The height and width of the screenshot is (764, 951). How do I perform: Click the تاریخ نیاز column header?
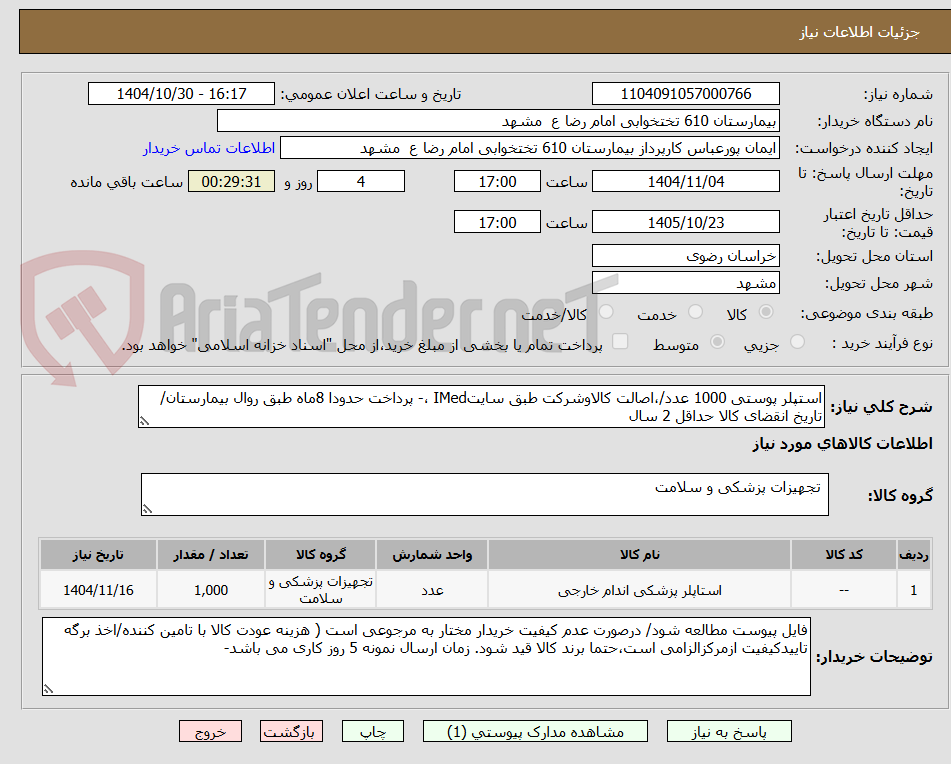tap(98, 555)
